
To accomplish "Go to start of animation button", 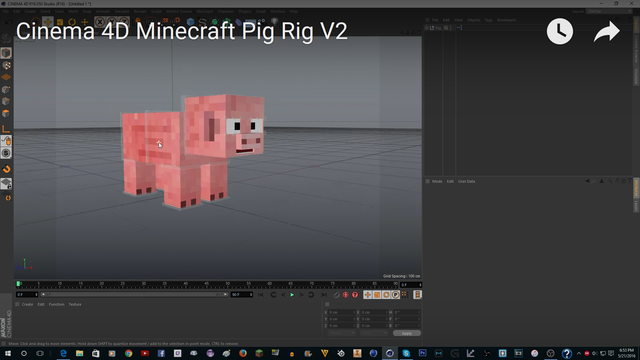I will (x=261, y=295).
